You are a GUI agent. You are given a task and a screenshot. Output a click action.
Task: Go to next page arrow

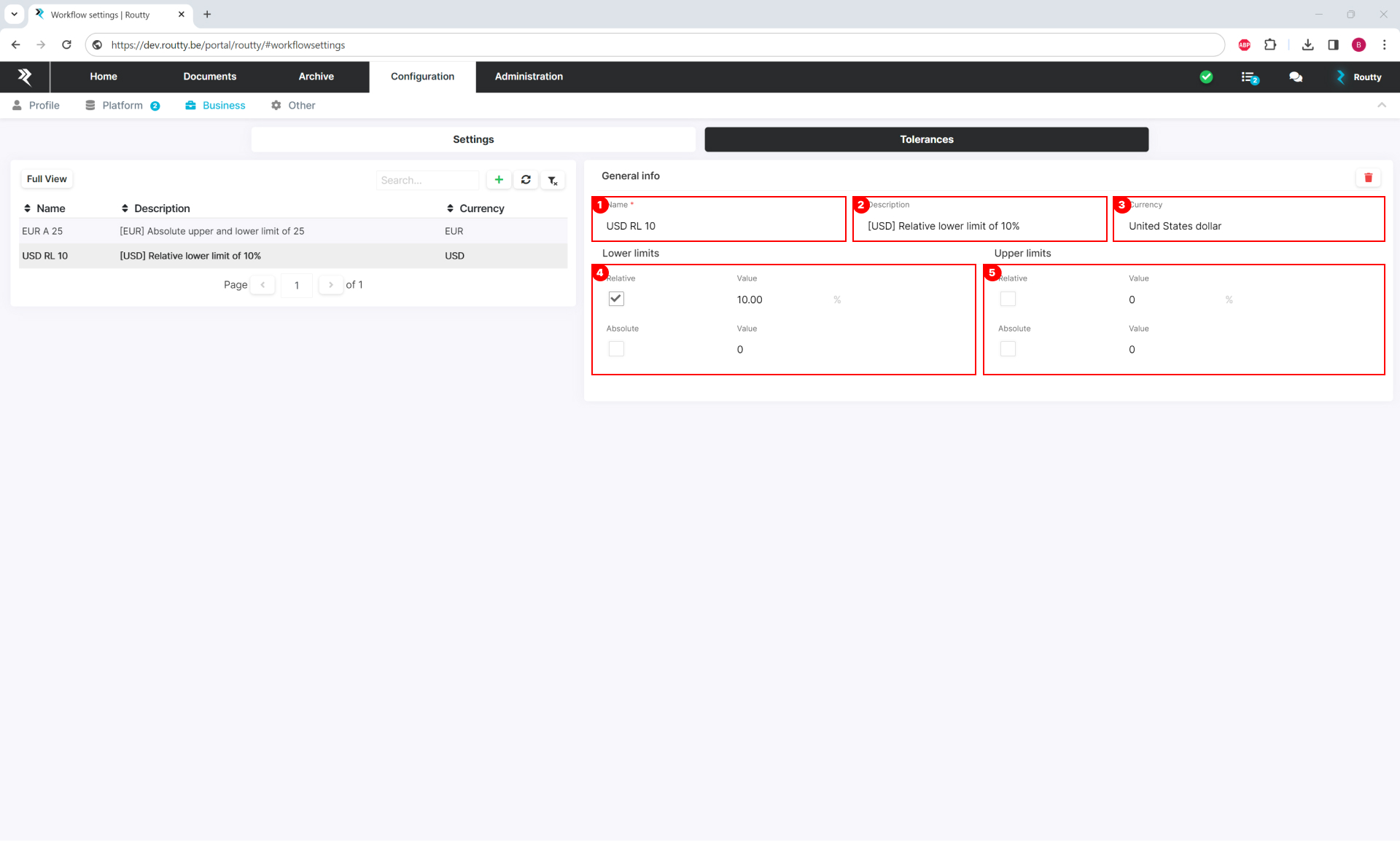[331, 285]
